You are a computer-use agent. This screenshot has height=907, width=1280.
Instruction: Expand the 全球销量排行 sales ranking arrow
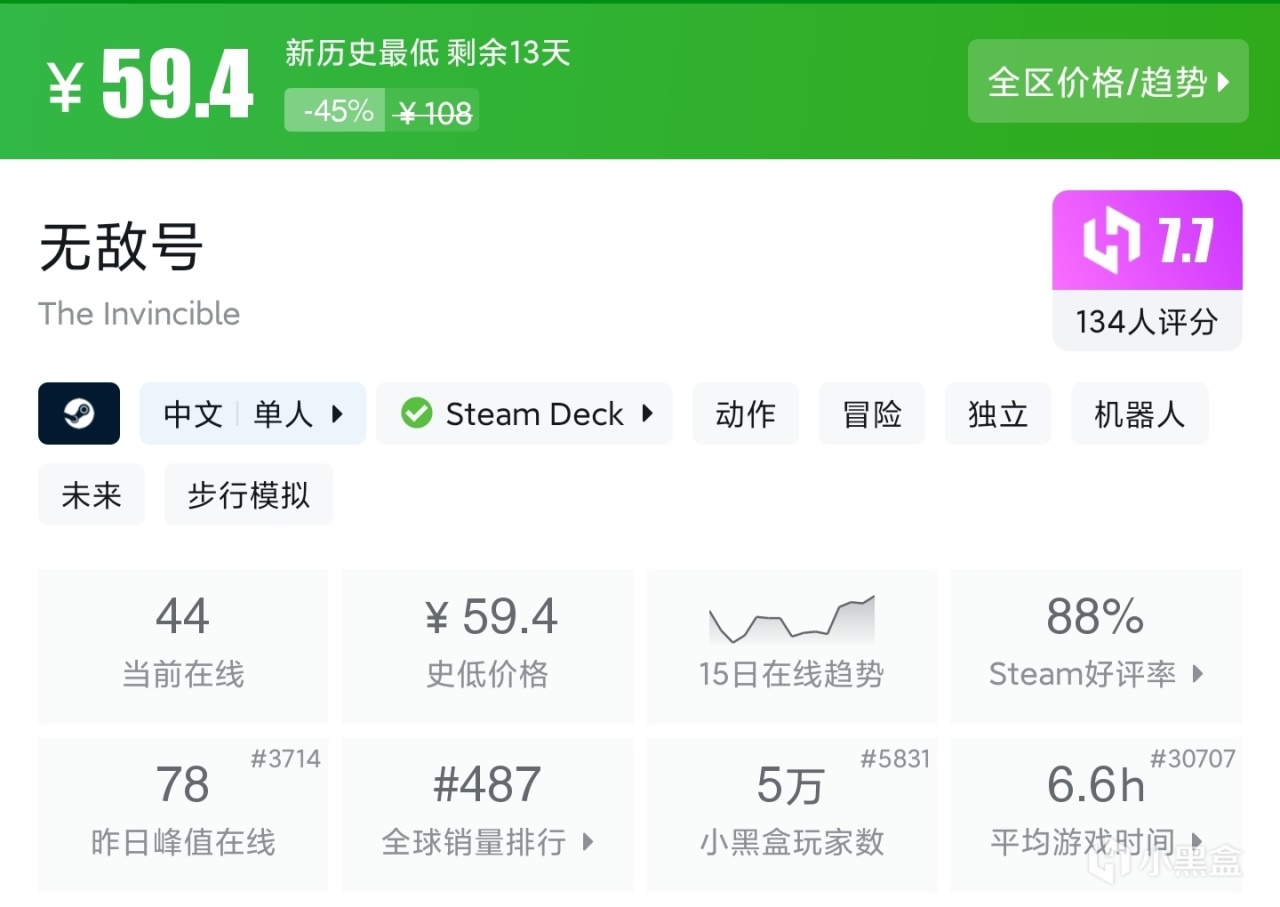[588, 842]
